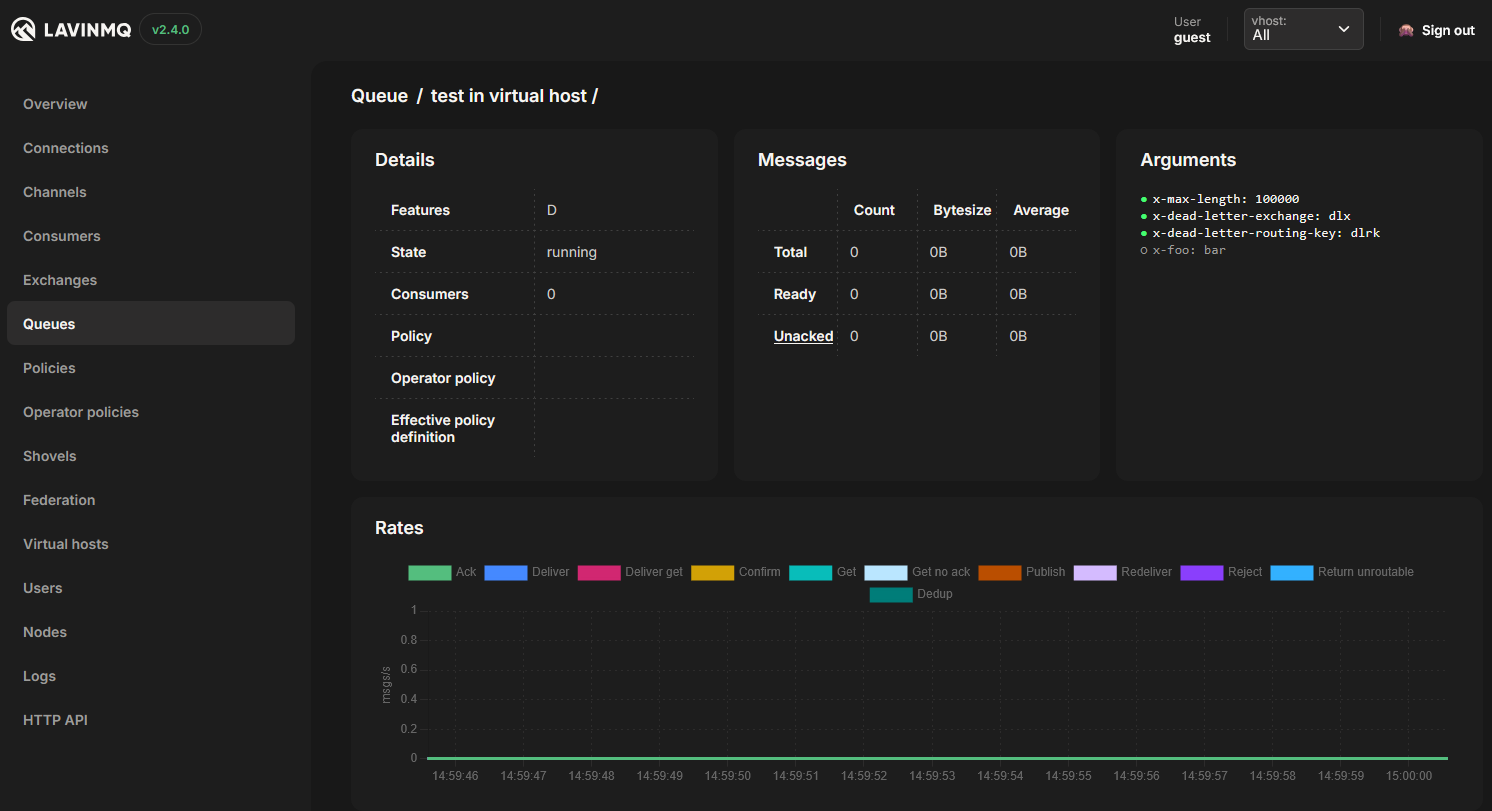
Task: Hide the Confirm series legend
Action: click(735, 572)
